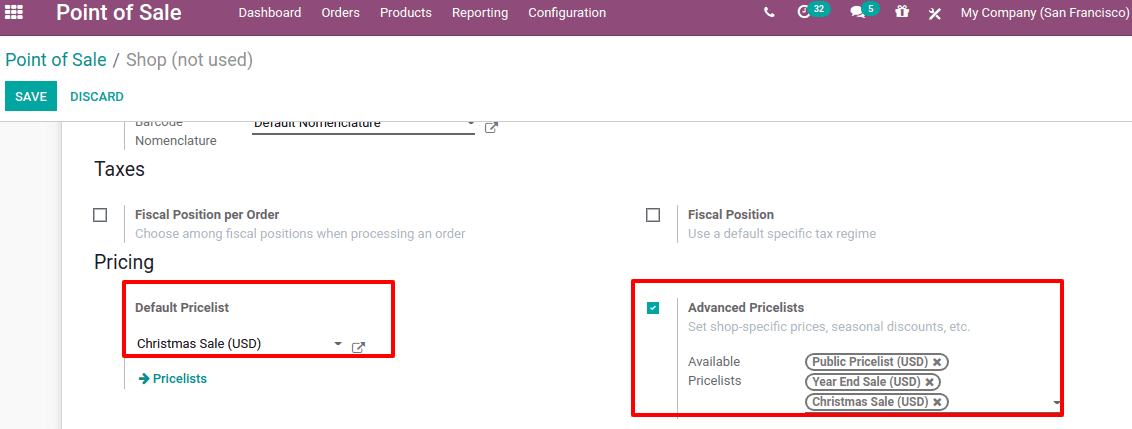Remove Public Pricelist (USD) tag

[937, 362]
